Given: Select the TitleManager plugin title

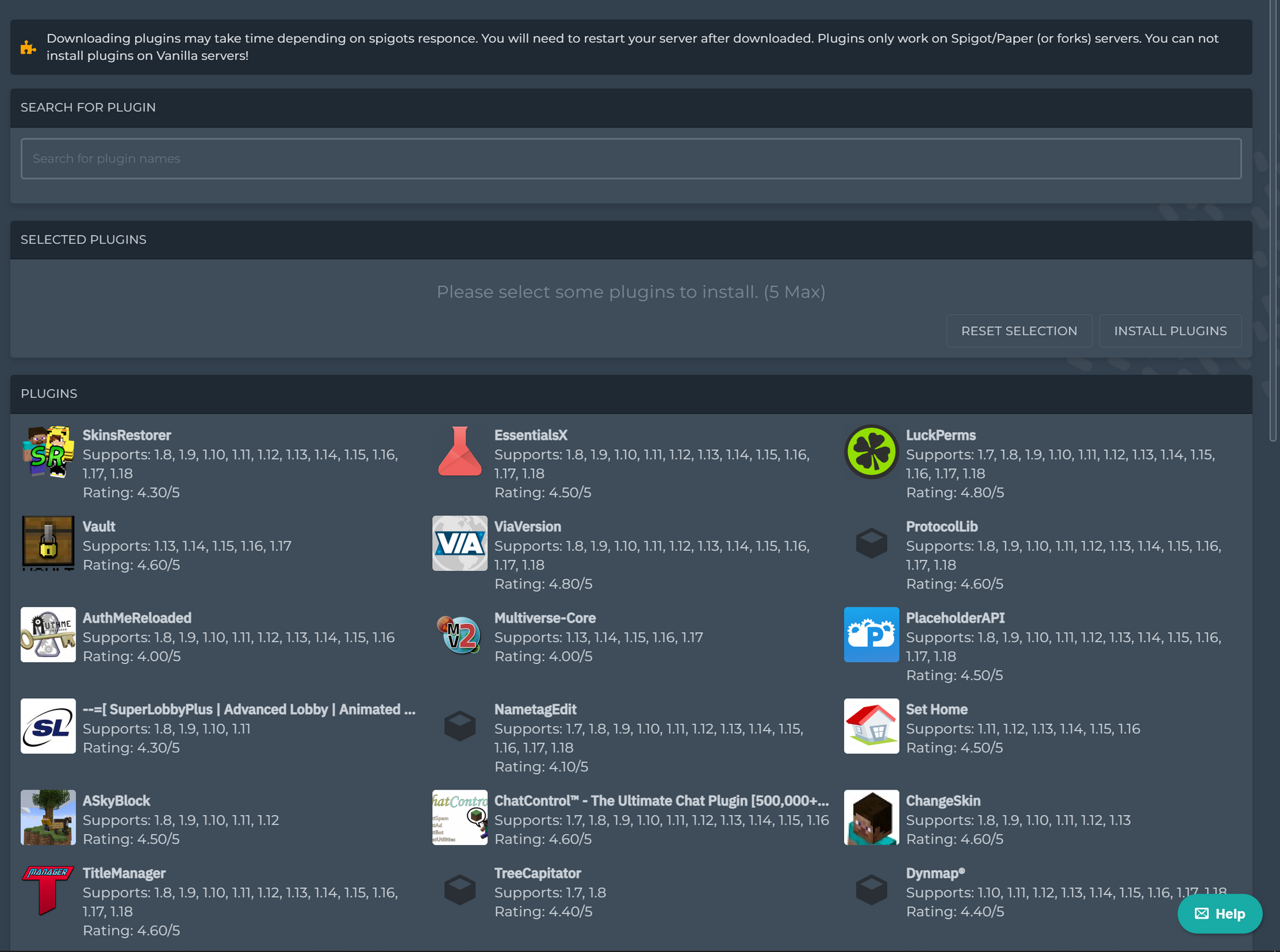Looking at the screenshot, I should [x=124, y=873].
